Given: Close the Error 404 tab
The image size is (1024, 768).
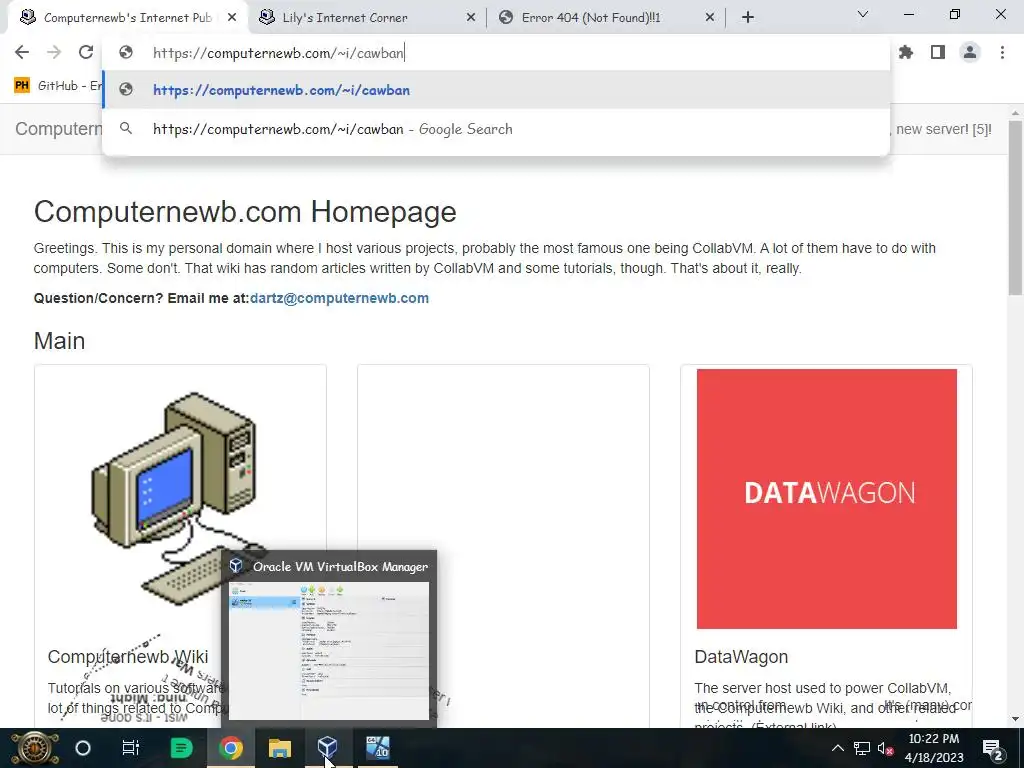Looking at the screenshot, I should 710,18.
